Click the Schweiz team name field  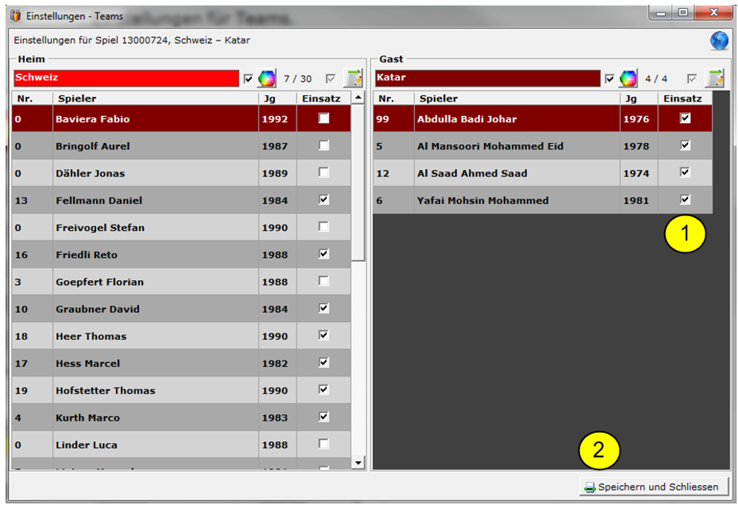125,78
